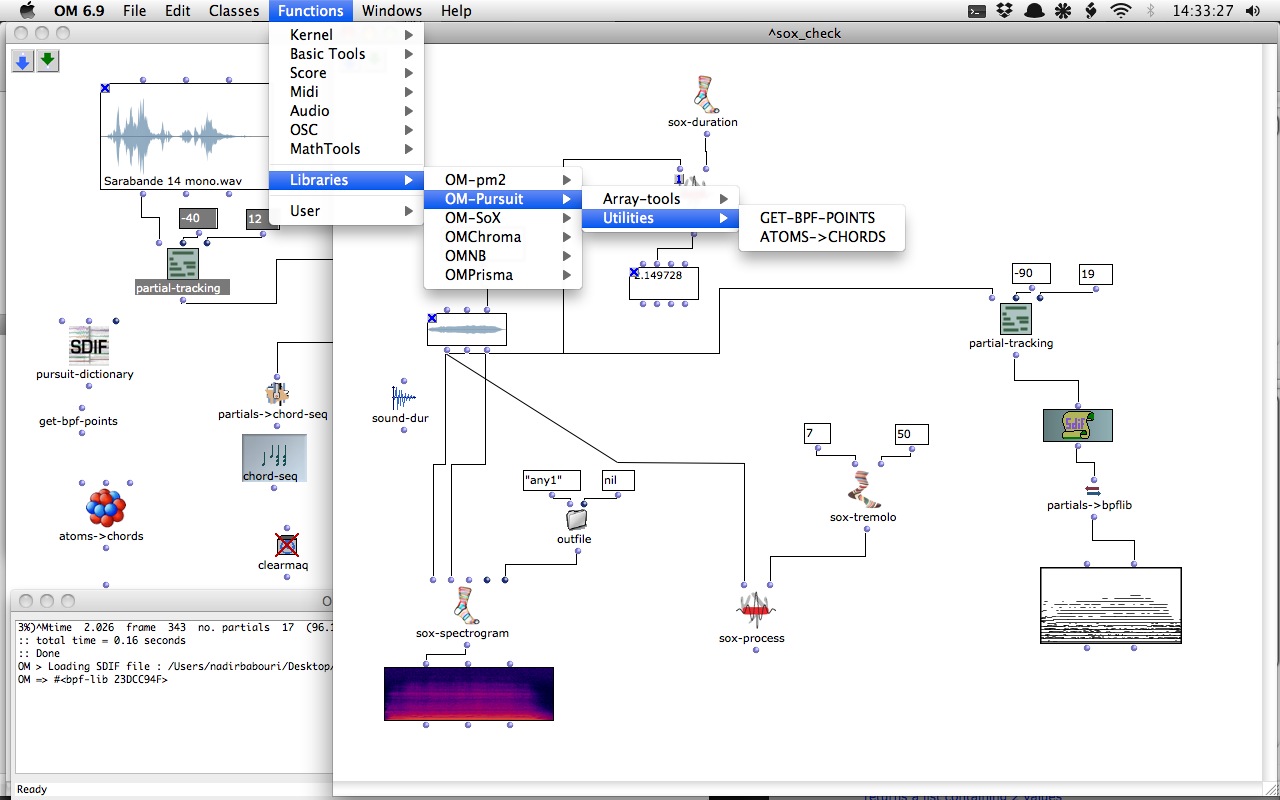The width and height of the screenshot is (1280, 800).
Task: Expand the User submenu
Action: pos(346,211)
